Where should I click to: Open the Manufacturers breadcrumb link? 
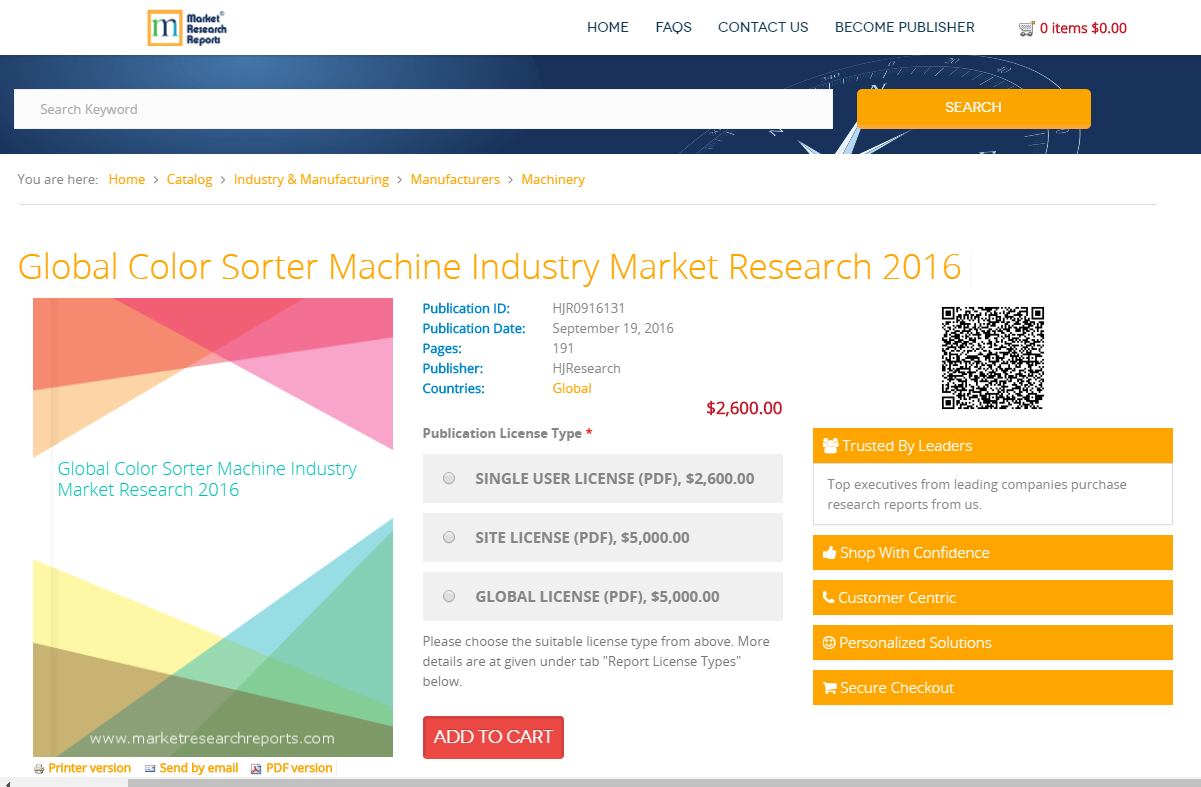click(x=455, y=179)
